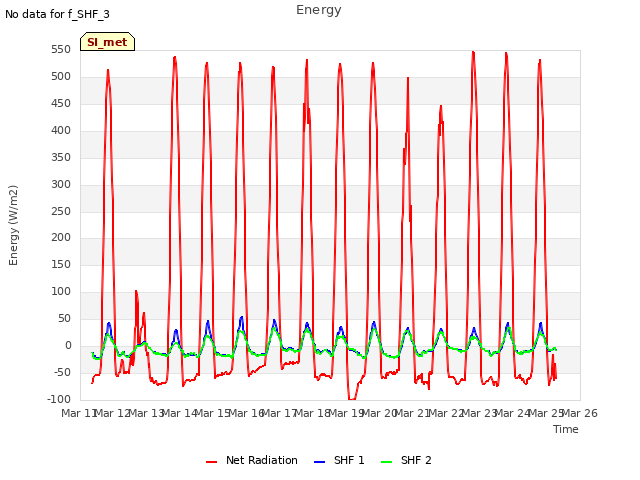Click the red Net Radiation legend swatch
The width and height of the screenshot is (640, 480).
click(211, 462)
